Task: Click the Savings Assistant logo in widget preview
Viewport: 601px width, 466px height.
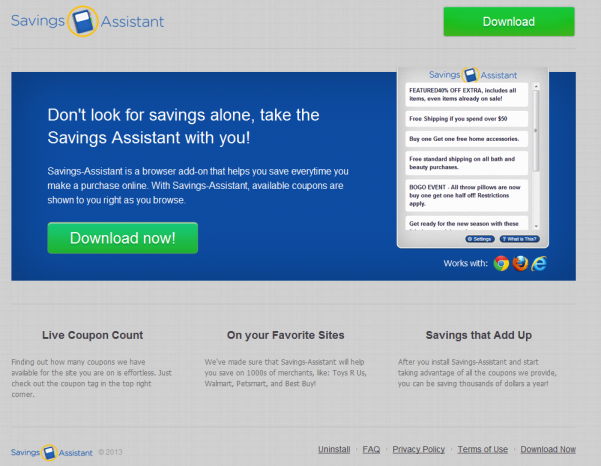Action: 473,75
